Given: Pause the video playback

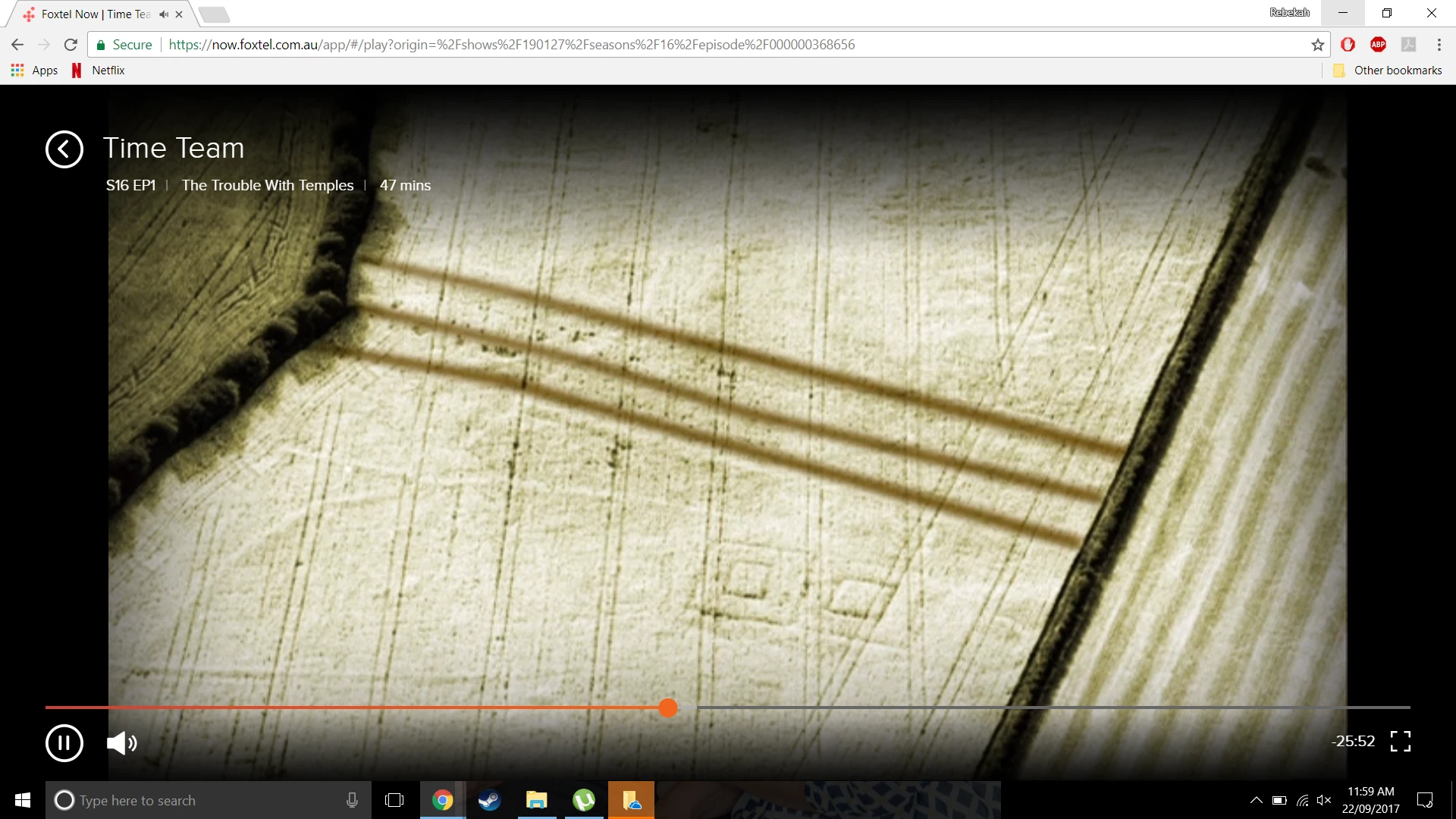Looking at the screenshot, I should pos(64,742).
